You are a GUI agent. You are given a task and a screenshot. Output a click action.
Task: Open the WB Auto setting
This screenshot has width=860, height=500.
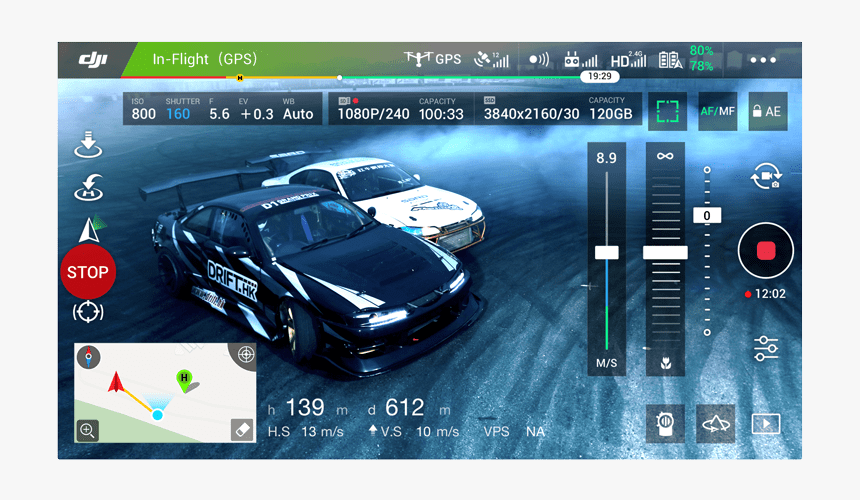tap(298, 109)
